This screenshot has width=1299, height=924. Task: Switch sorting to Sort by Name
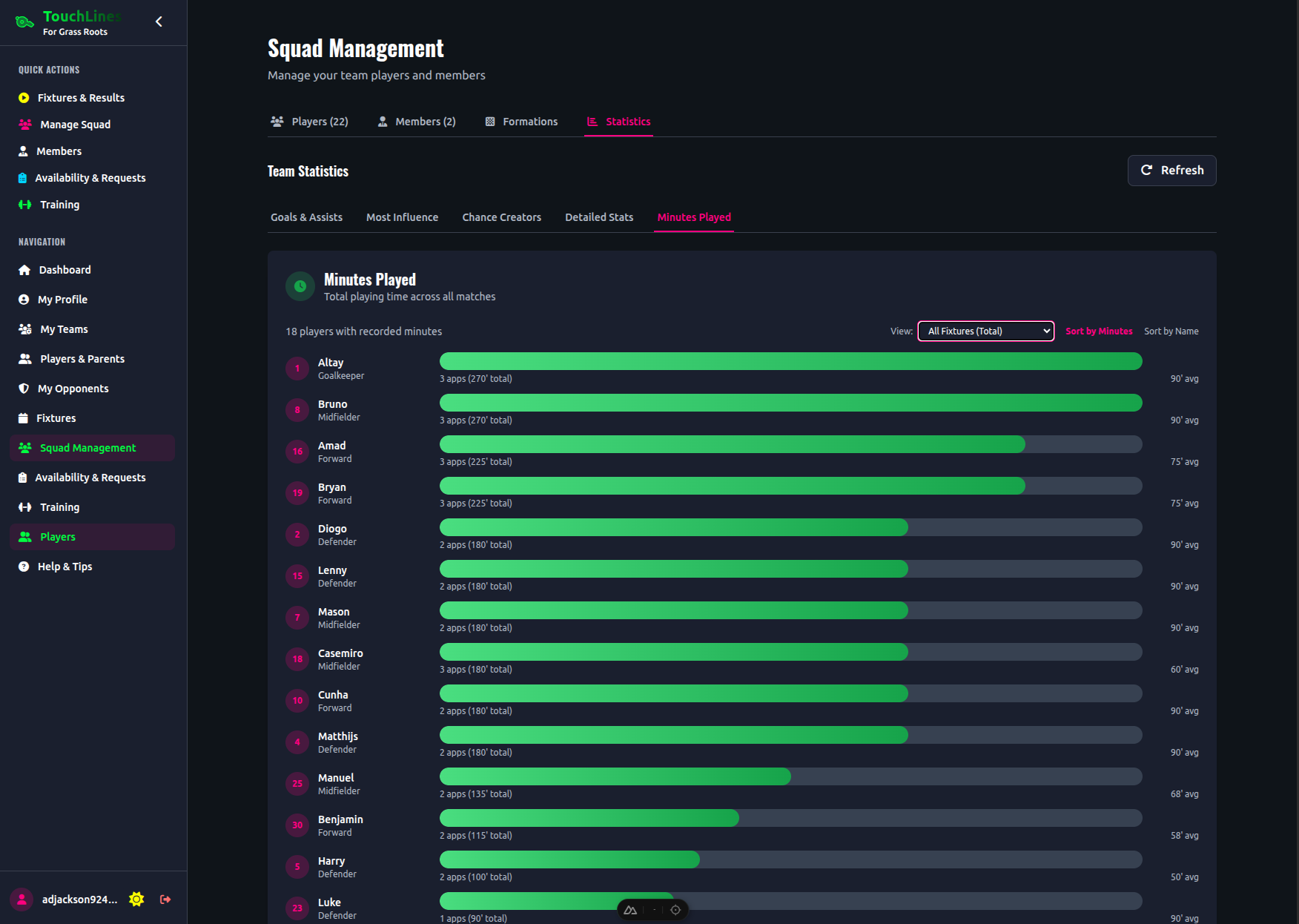(1171, 331)
